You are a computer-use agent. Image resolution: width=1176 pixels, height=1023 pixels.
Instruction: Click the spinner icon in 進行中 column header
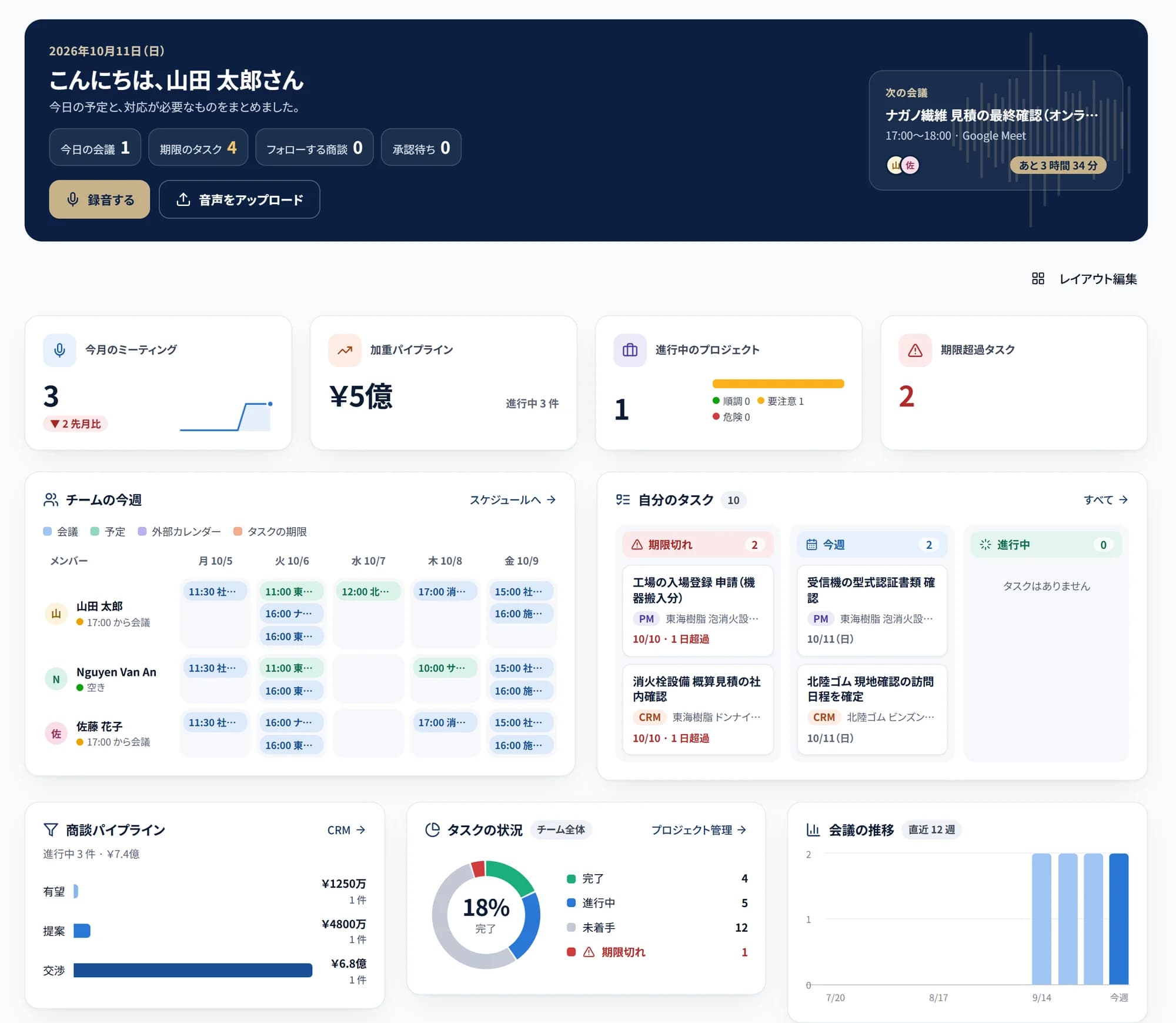985,544
